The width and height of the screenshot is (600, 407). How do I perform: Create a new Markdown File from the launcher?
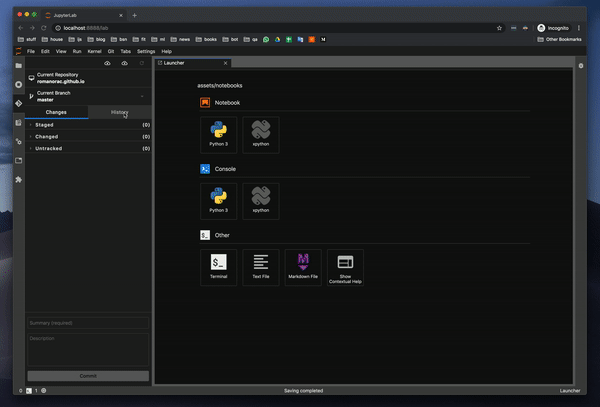(303, 267)
